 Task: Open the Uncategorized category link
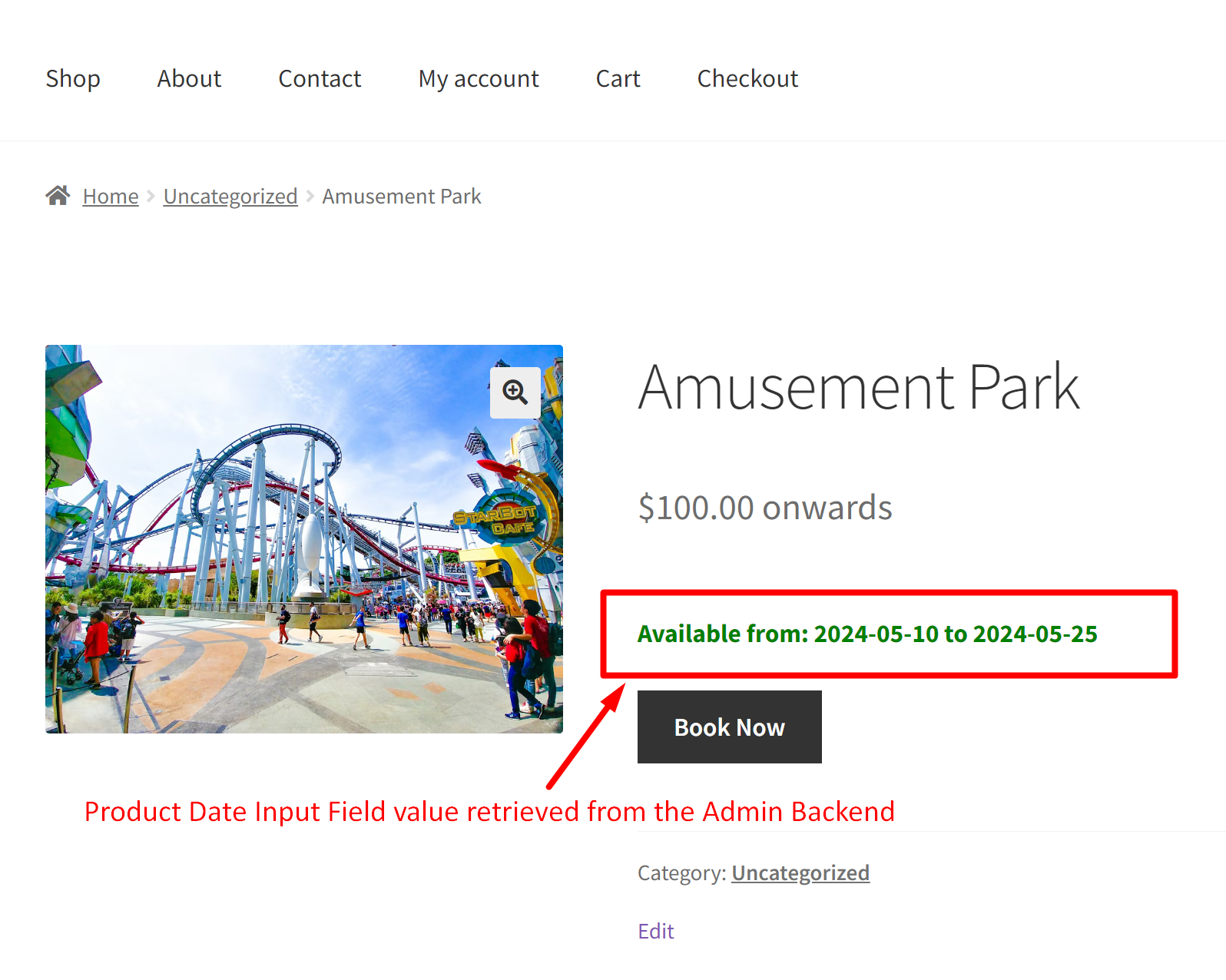tap(800, 873)
